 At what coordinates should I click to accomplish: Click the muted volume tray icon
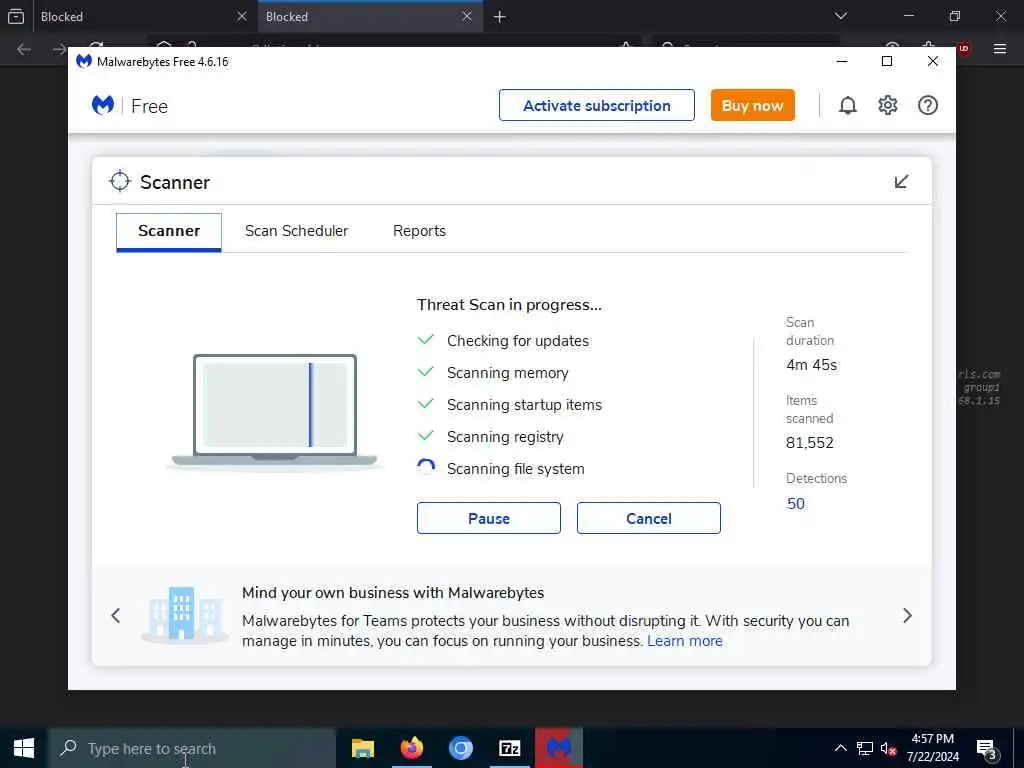click(x=888, y=748)
